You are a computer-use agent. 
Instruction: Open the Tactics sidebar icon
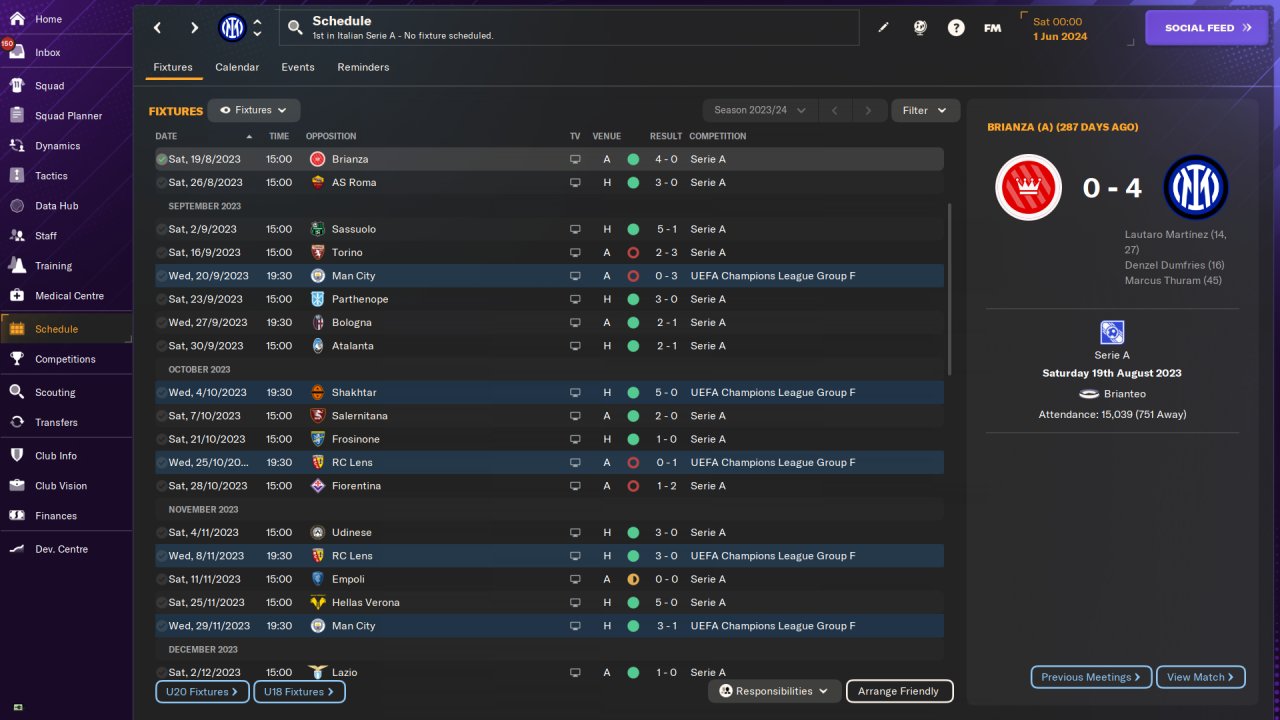(x=16, y=176)
